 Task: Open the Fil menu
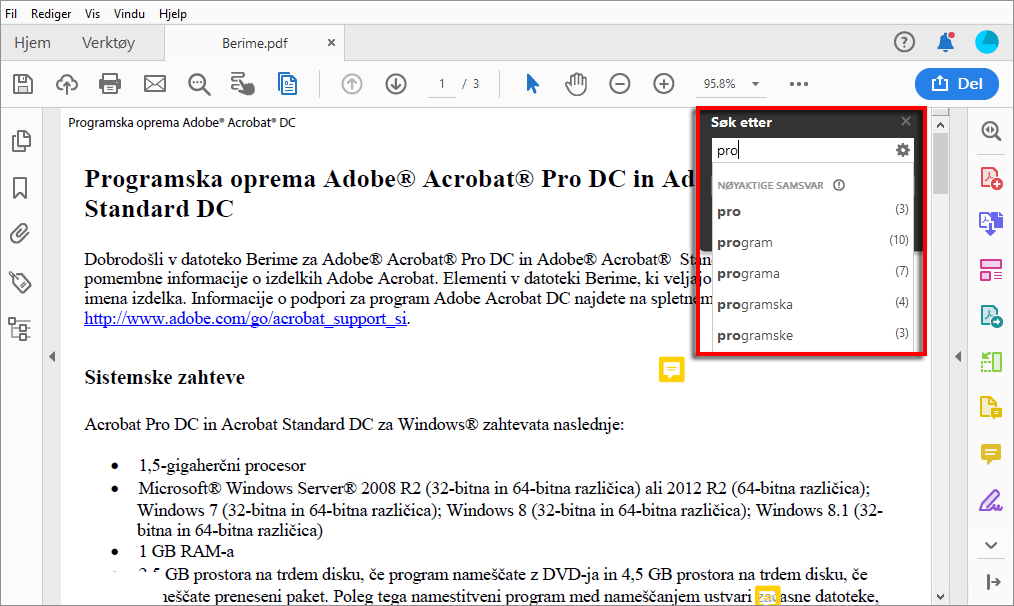(x=11, y=14)
